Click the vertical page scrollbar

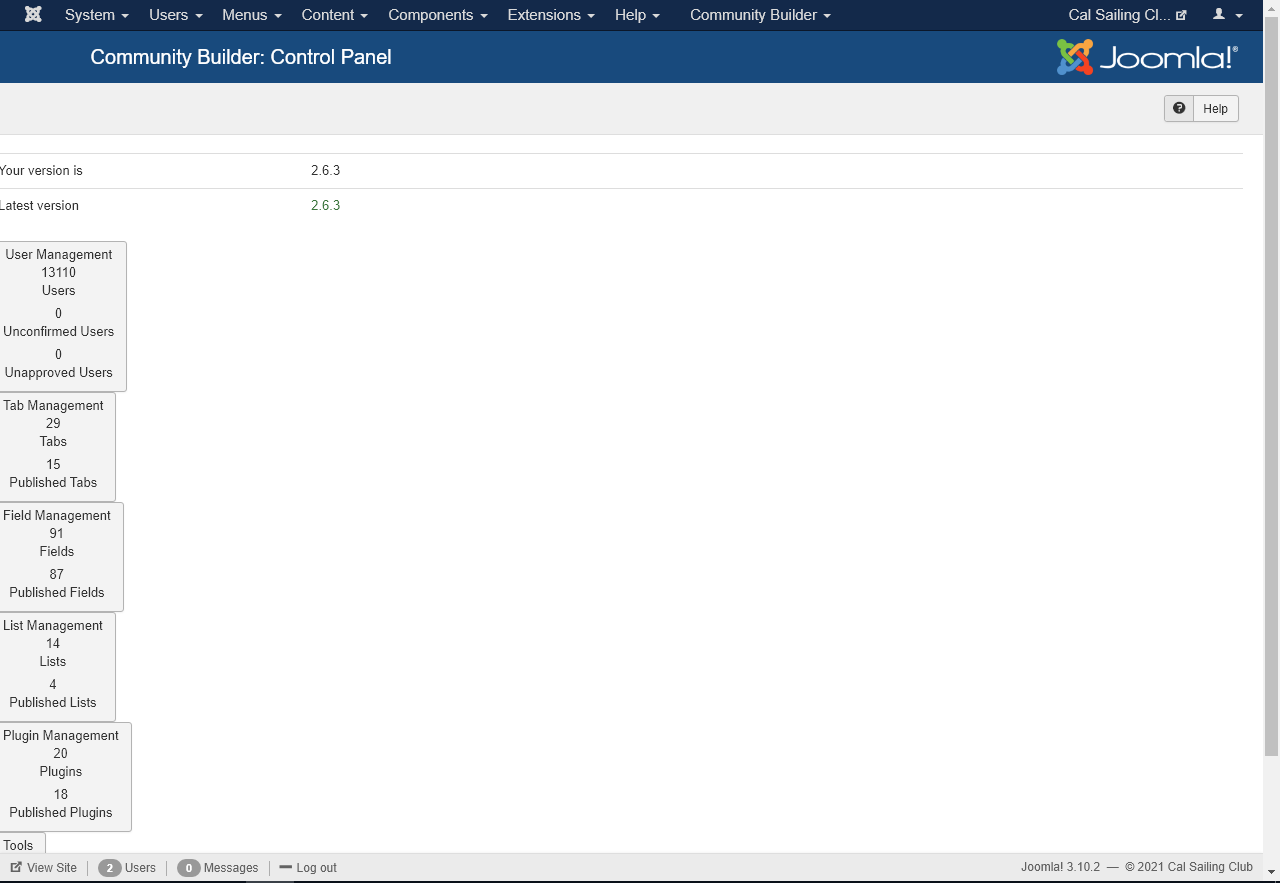(x=1271, y=386)
